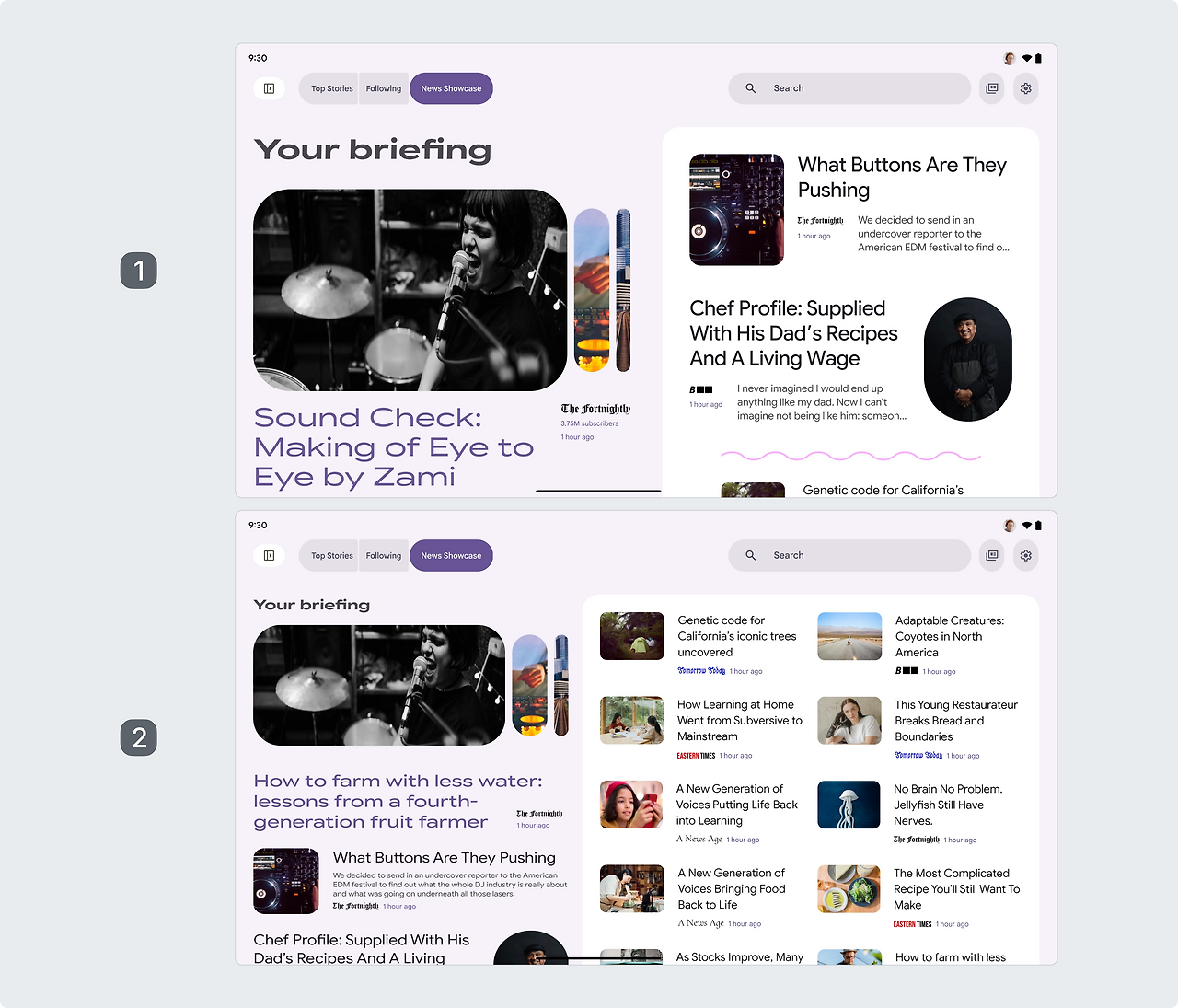Viewport: 1178px width, 1008px height.
Task: Select the News Showcase tab in the upper screen
Action: coord(451,88)
